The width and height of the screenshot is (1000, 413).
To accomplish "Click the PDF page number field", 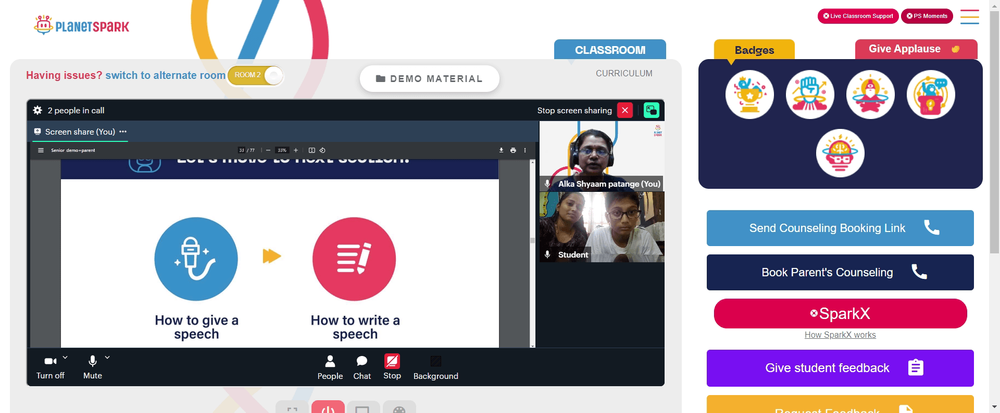I will [x=242, y=150].
